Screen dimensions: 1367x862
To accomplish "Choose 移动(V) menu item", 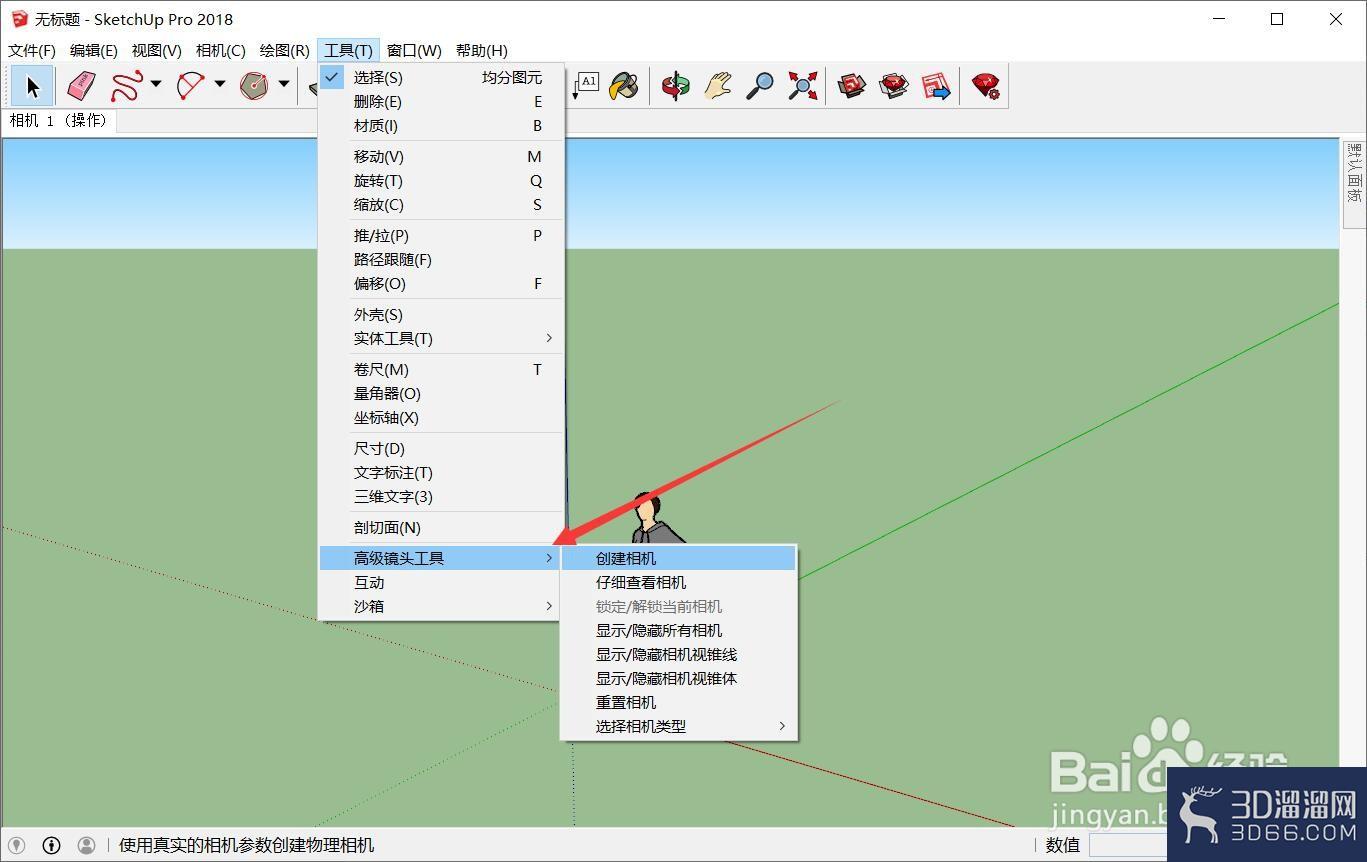I will point(441,156).
